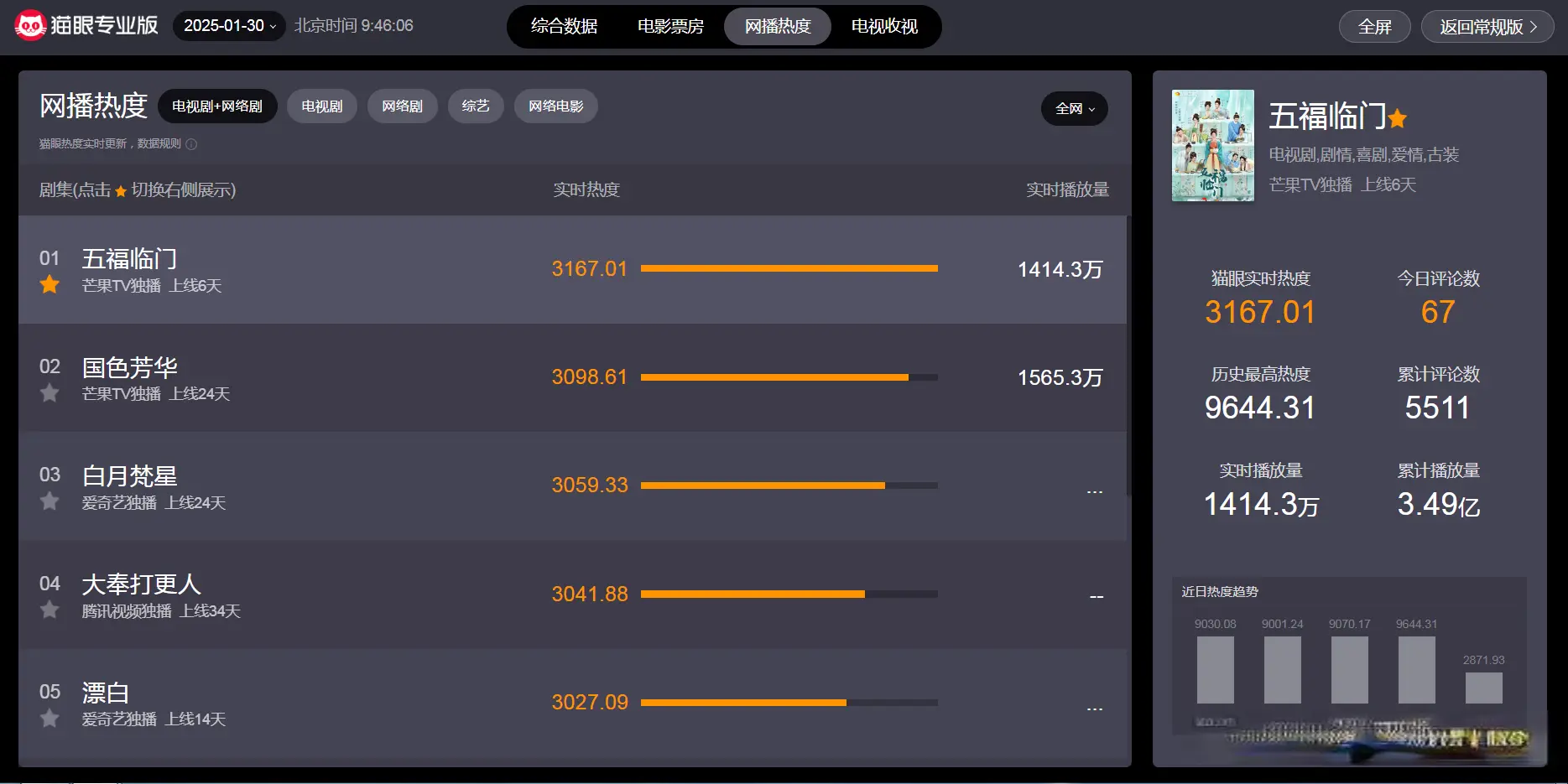Switch to the 电视收视 tab
Image resolution: width=1568 pixels, height=784 pixels.
[884, 26]
